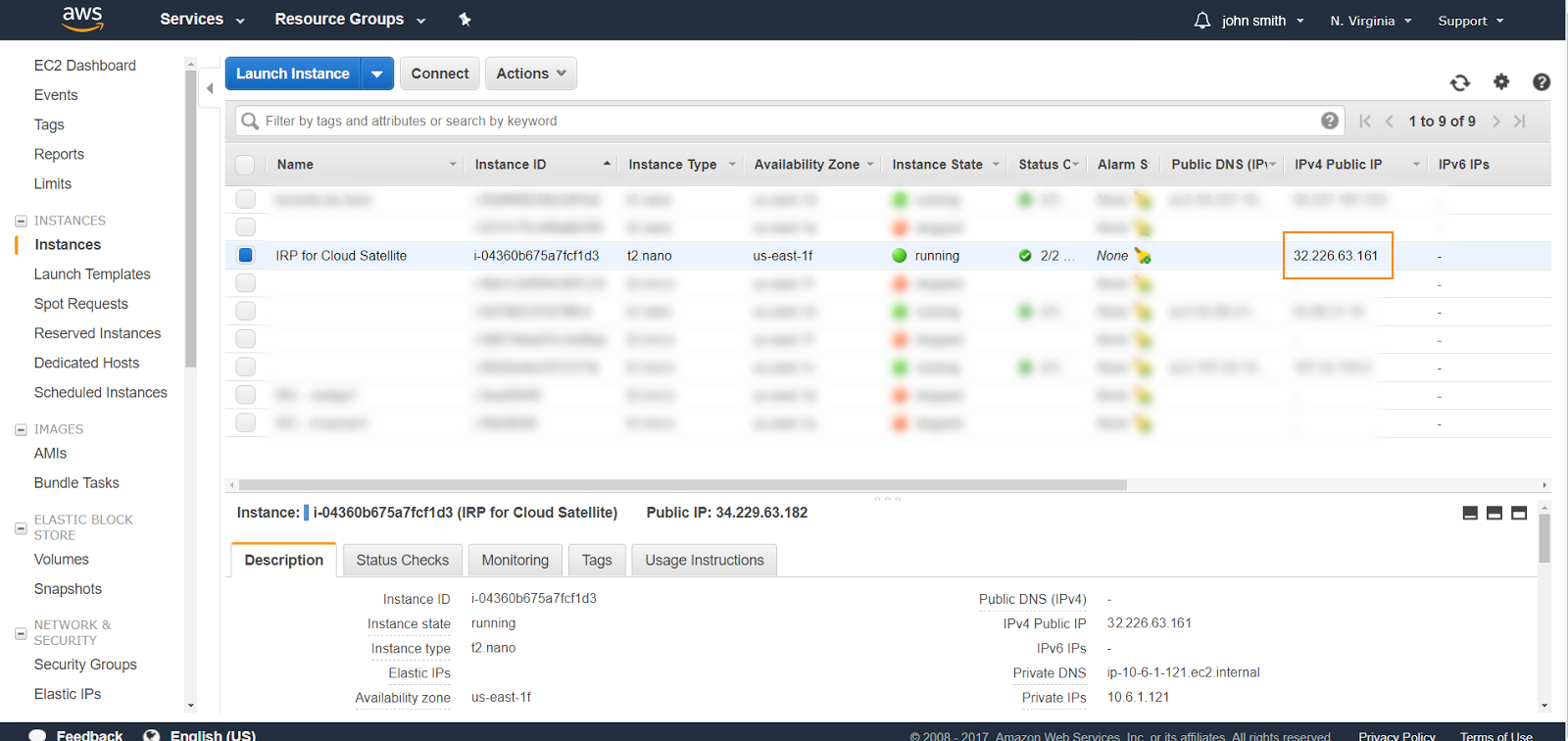This screenshot has width=1568, height=741.
Task: Switch to the Description tab
Action: coord(284,560)
